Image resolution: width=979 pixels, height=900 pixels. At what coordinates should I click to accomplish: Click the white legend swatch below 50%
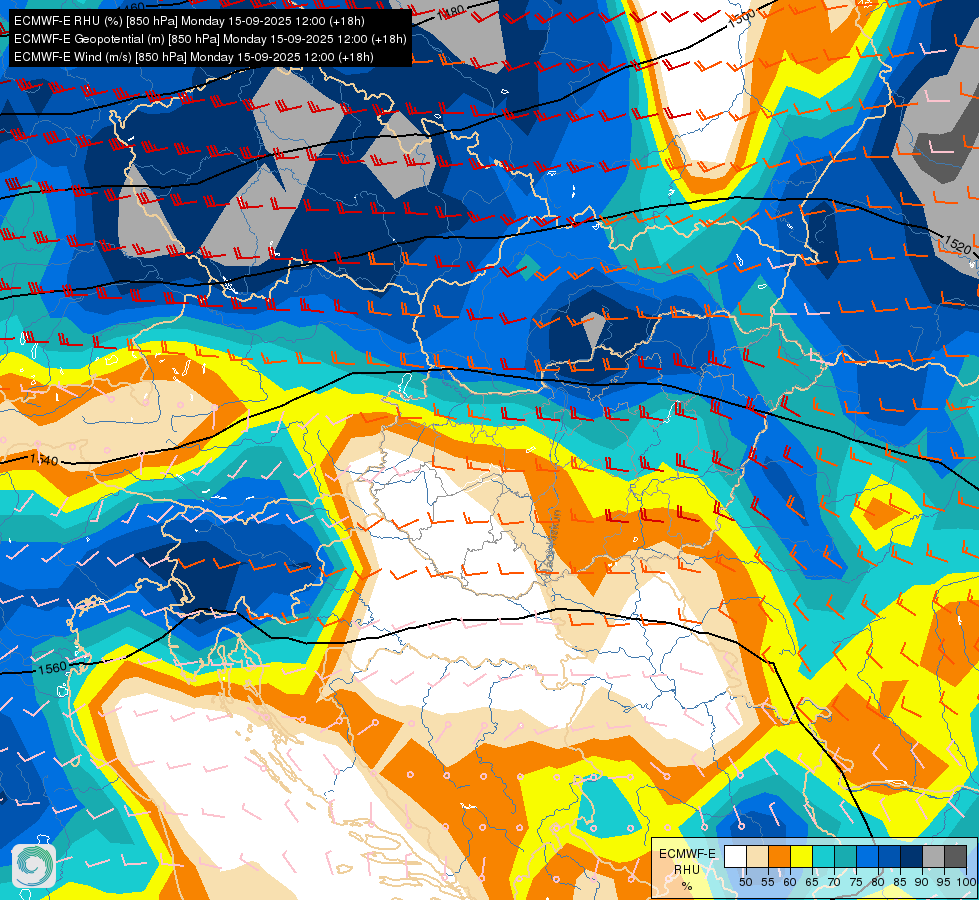(x=735, y=857)
